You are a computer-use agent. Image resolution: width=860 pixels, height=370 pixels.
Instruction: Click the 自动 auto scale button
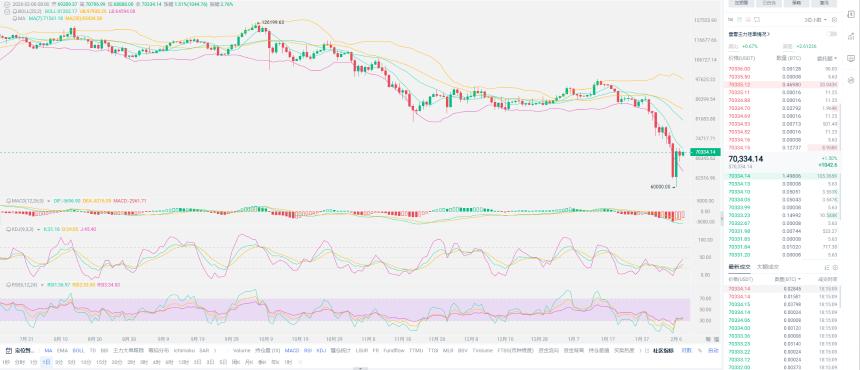point(713,350)
